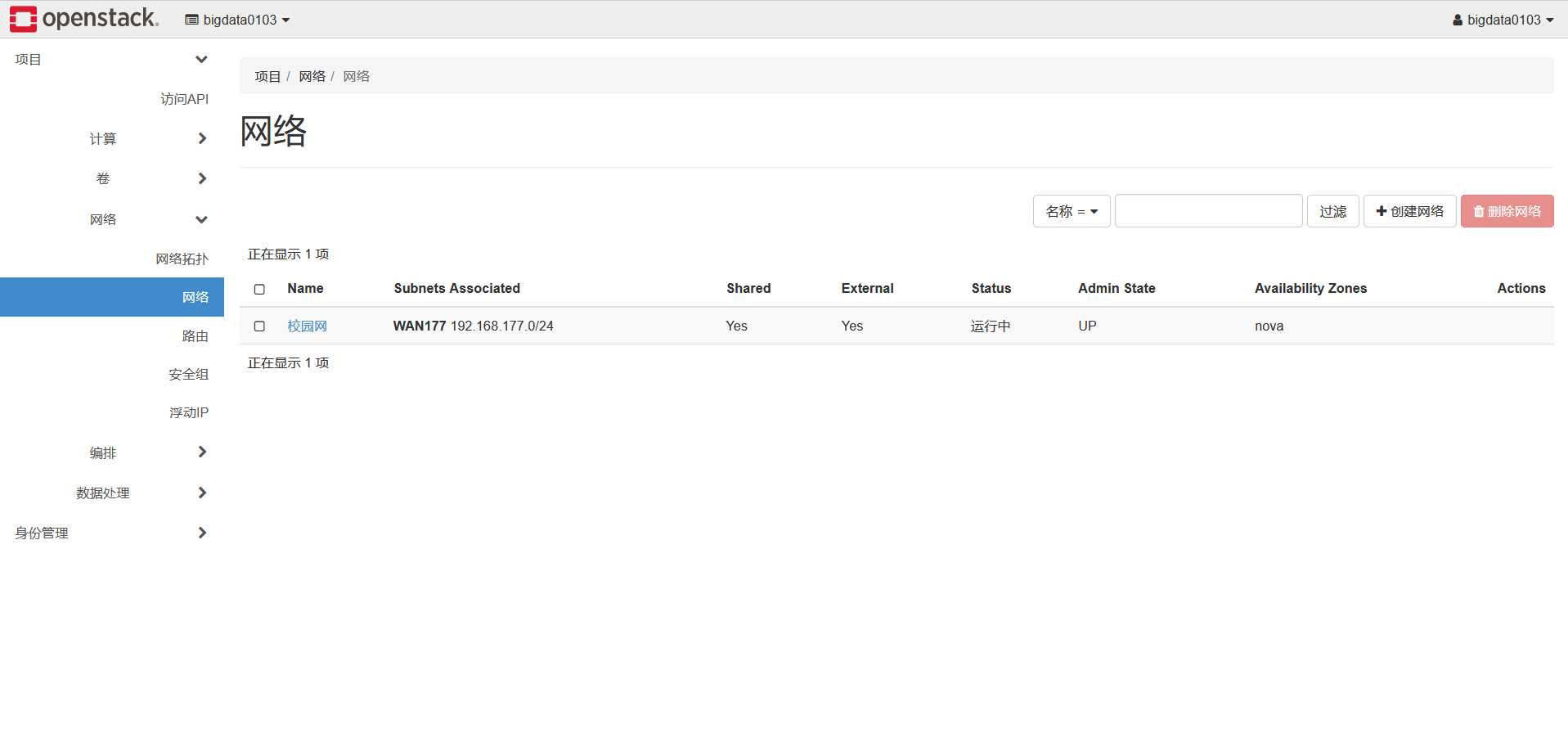Screen dimensions: 1568x756
Task: Go to 网络拓扑 in the sidebar
Action: coord(182,259)
